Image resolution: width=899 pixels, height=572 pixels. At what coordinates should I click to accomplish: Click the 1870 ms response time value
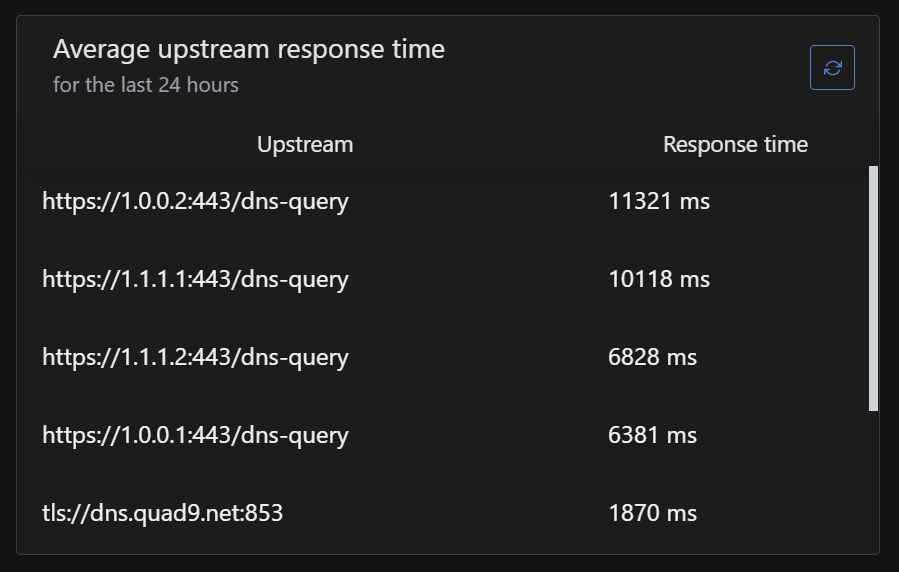[x=652, y=513]
